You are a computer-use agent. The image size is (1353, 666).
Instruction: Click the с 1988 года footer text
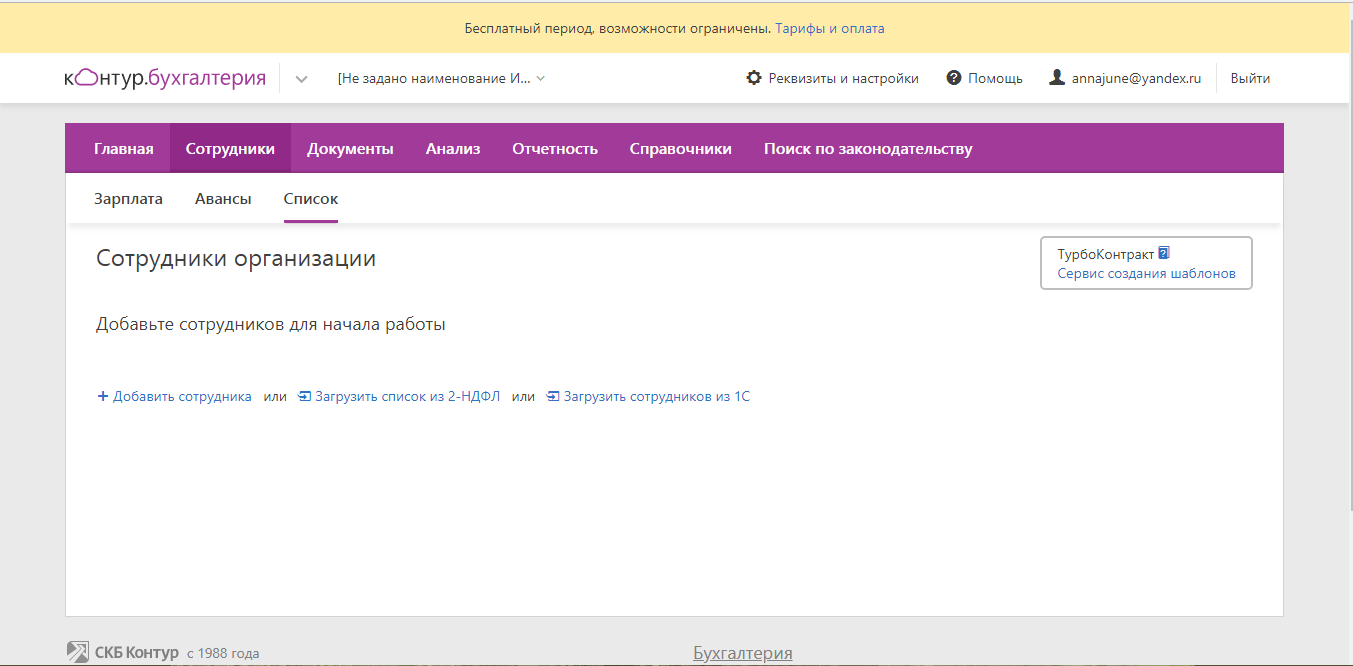point(223,653)
